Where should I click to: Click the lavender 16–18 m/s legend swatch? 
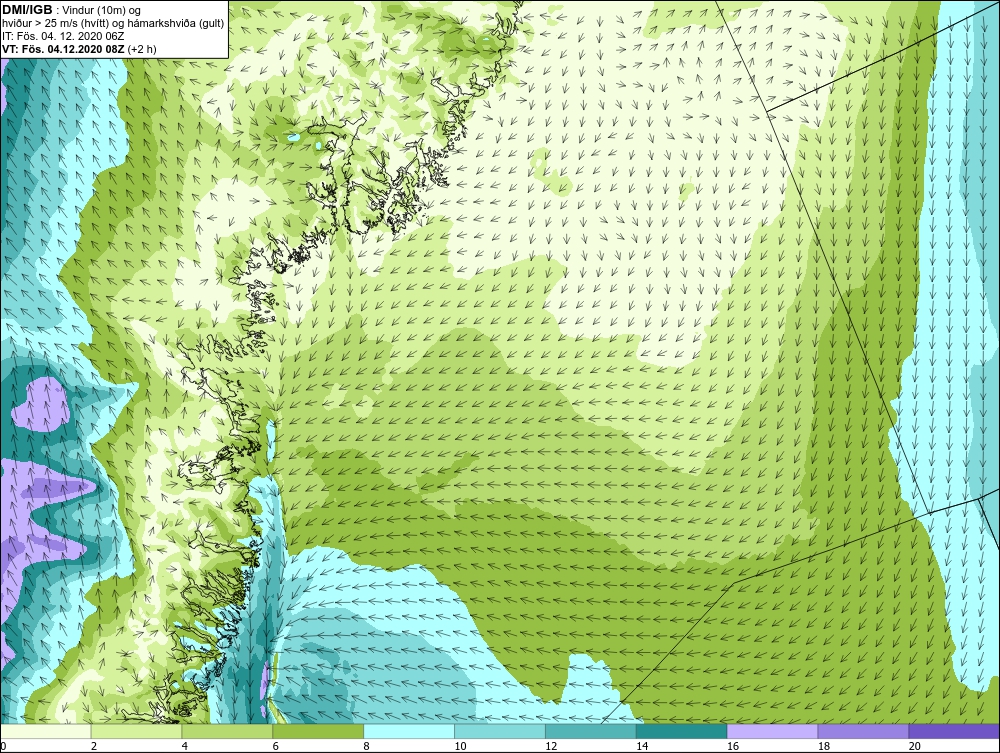(x=772, y=731)
